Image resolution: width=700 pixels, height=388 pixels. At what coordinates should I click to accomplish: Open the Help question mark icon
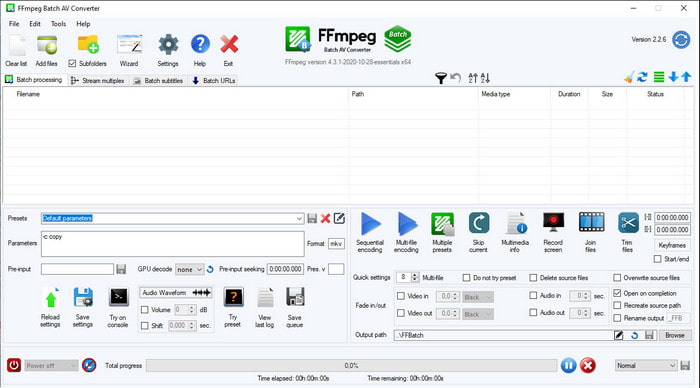tap(200, 44)
